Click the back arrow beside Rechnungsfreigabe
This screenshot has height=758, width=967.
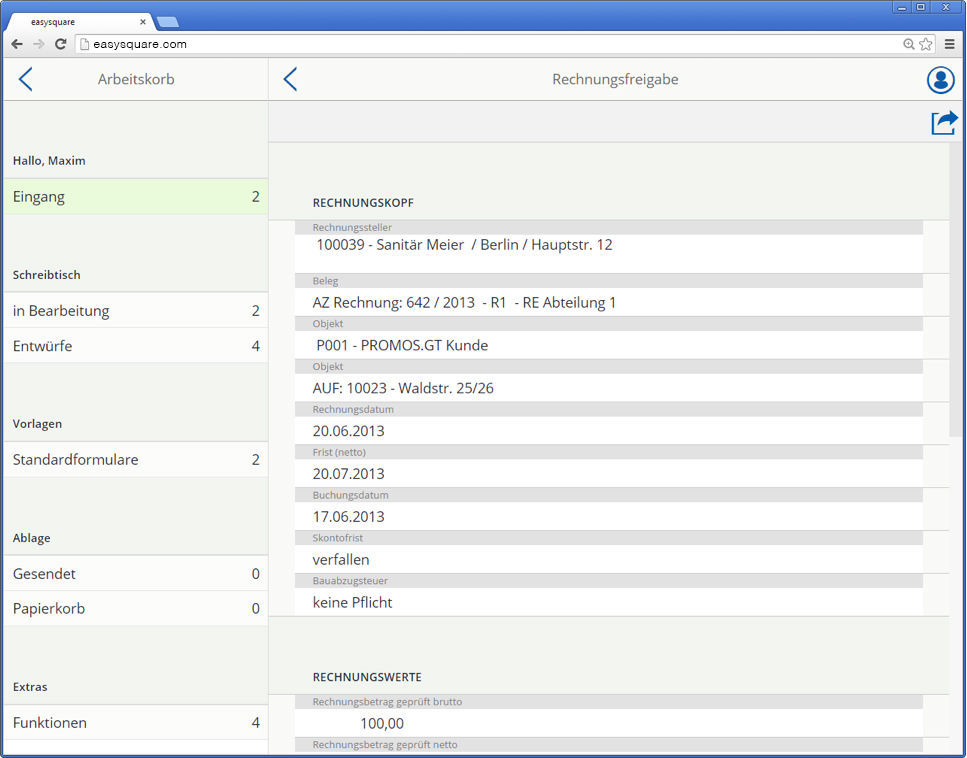tap(290, 80)
